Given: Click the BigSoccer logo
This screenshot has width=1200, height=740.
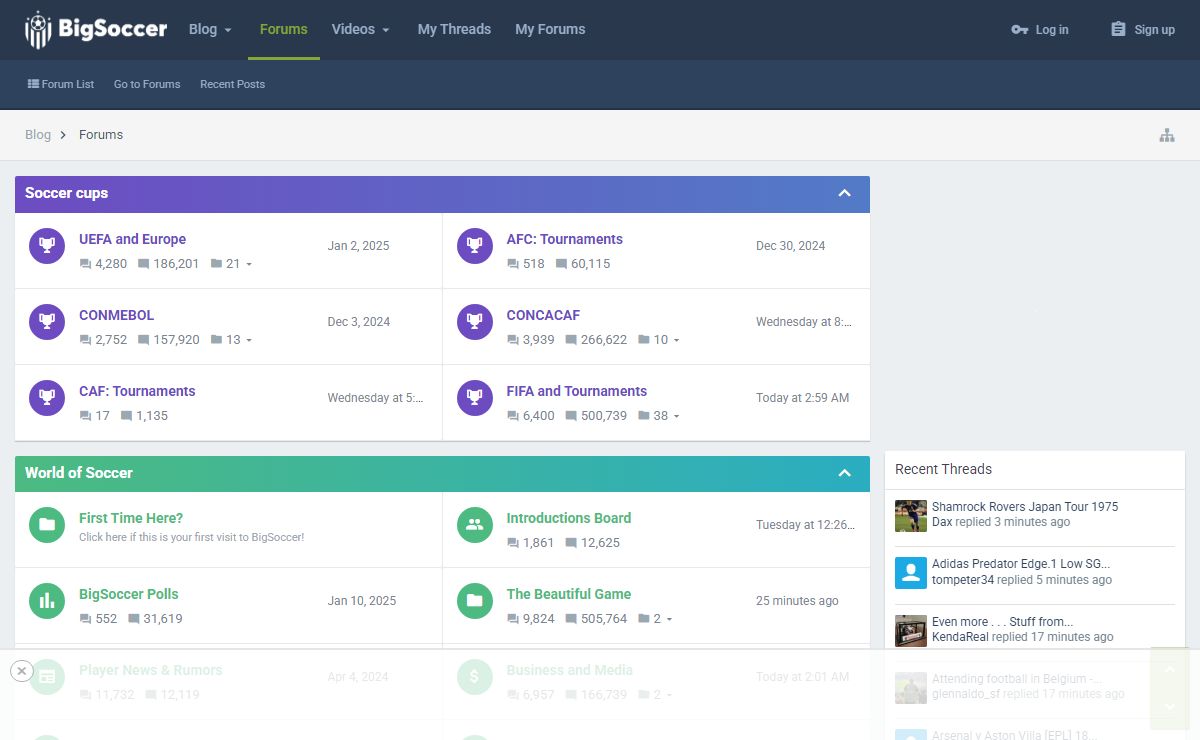Looking at the screenshot, I should (x=96, y=30).
